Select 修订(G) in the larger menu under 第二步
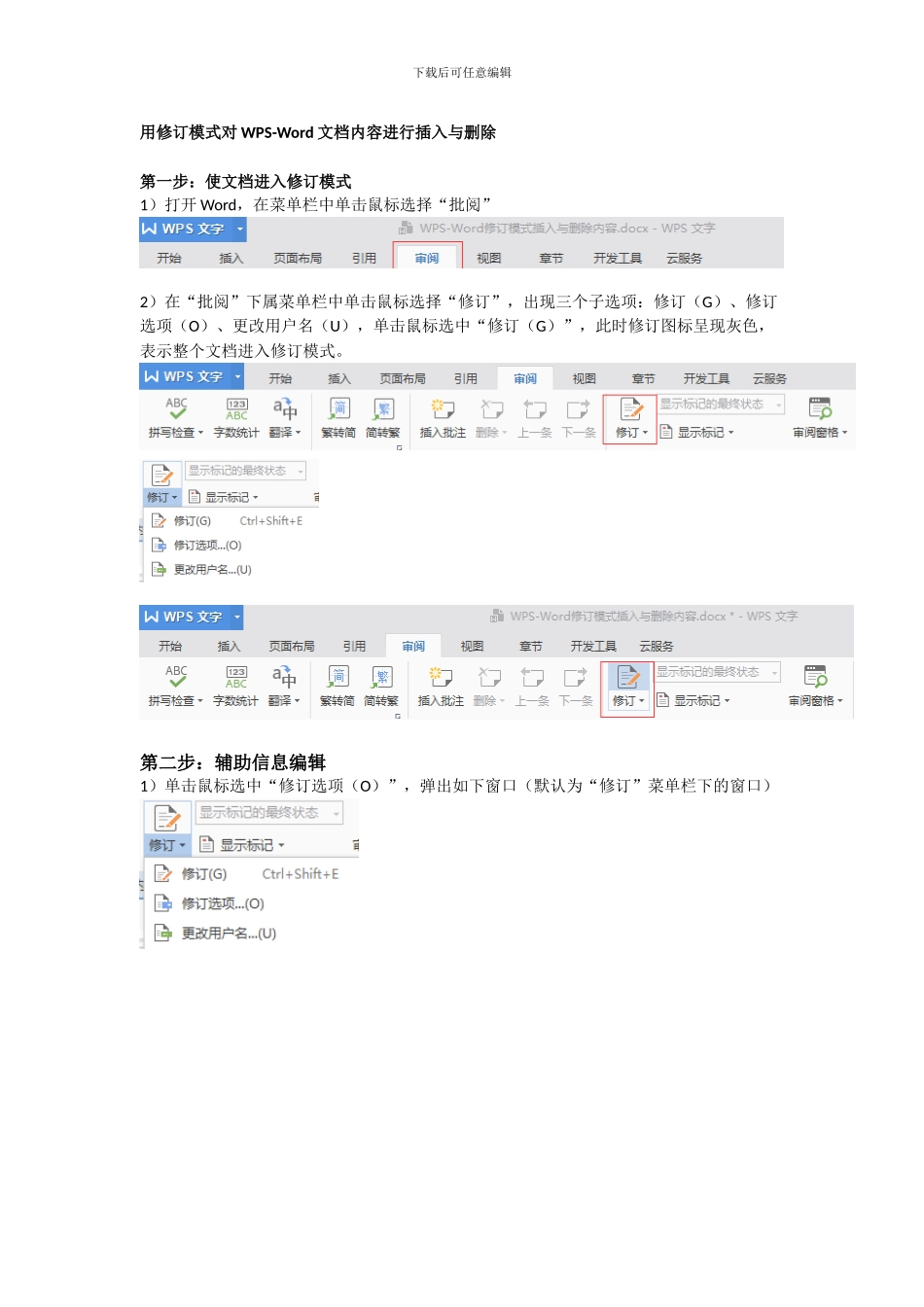The height and width of the screenshot is (1307, 924). 247,874
